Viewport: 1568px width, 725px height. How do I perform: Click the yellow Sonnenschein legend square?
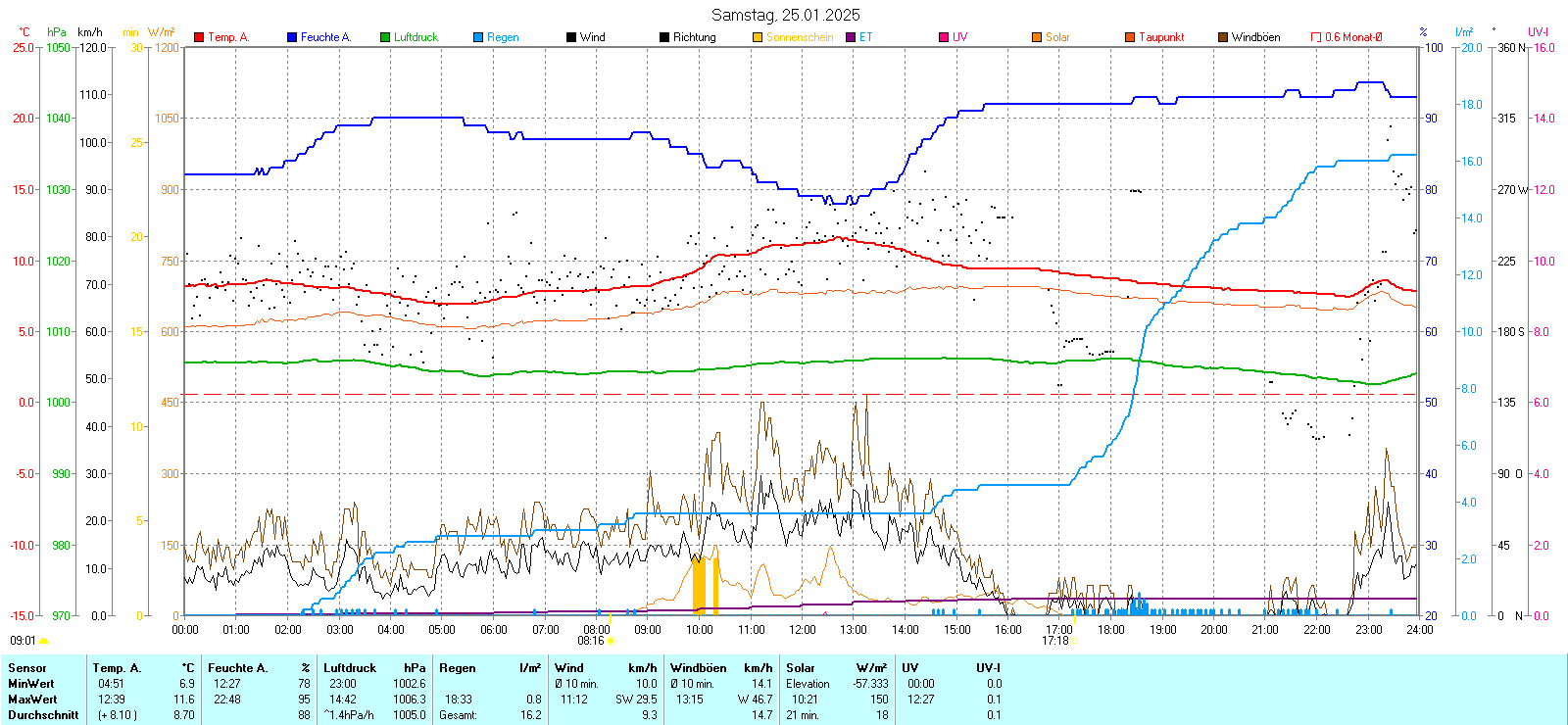click(758, 37)
